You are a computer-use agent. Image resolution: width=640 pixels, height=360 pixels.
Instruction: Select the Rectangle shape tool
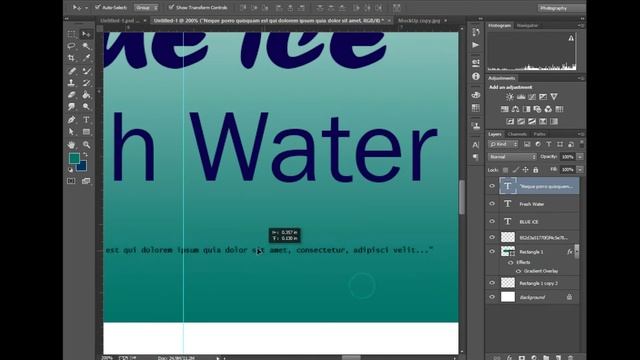[x=86, y=132]
